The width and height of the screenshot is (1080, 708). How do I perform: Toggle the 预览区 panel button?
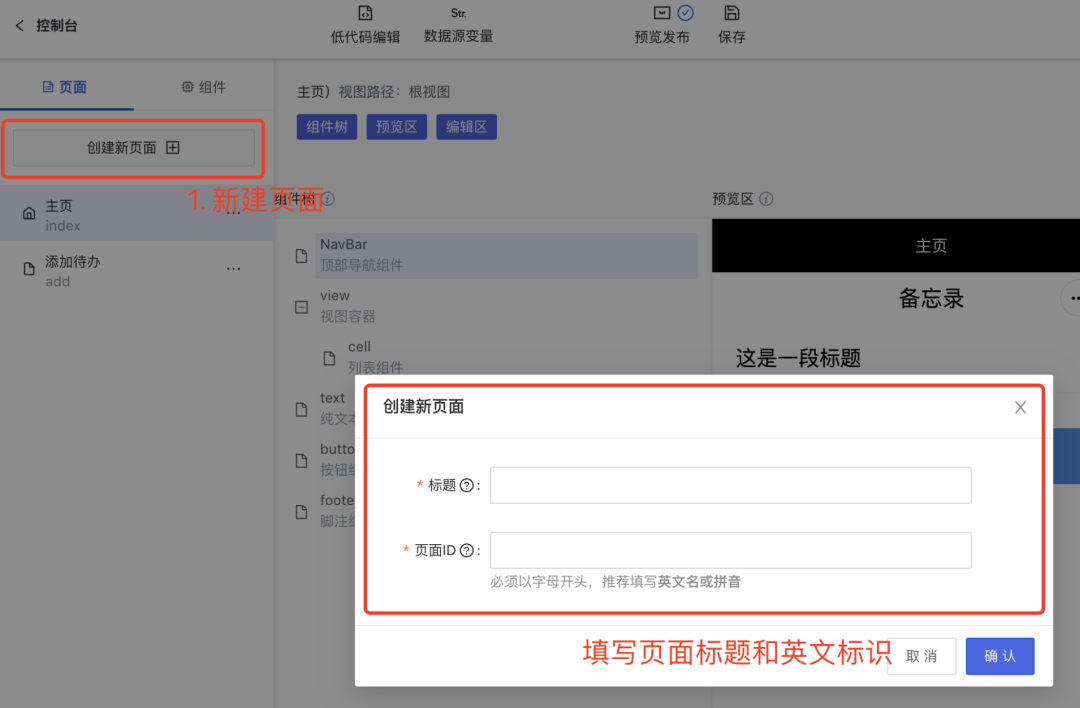[x=397, y=127]
